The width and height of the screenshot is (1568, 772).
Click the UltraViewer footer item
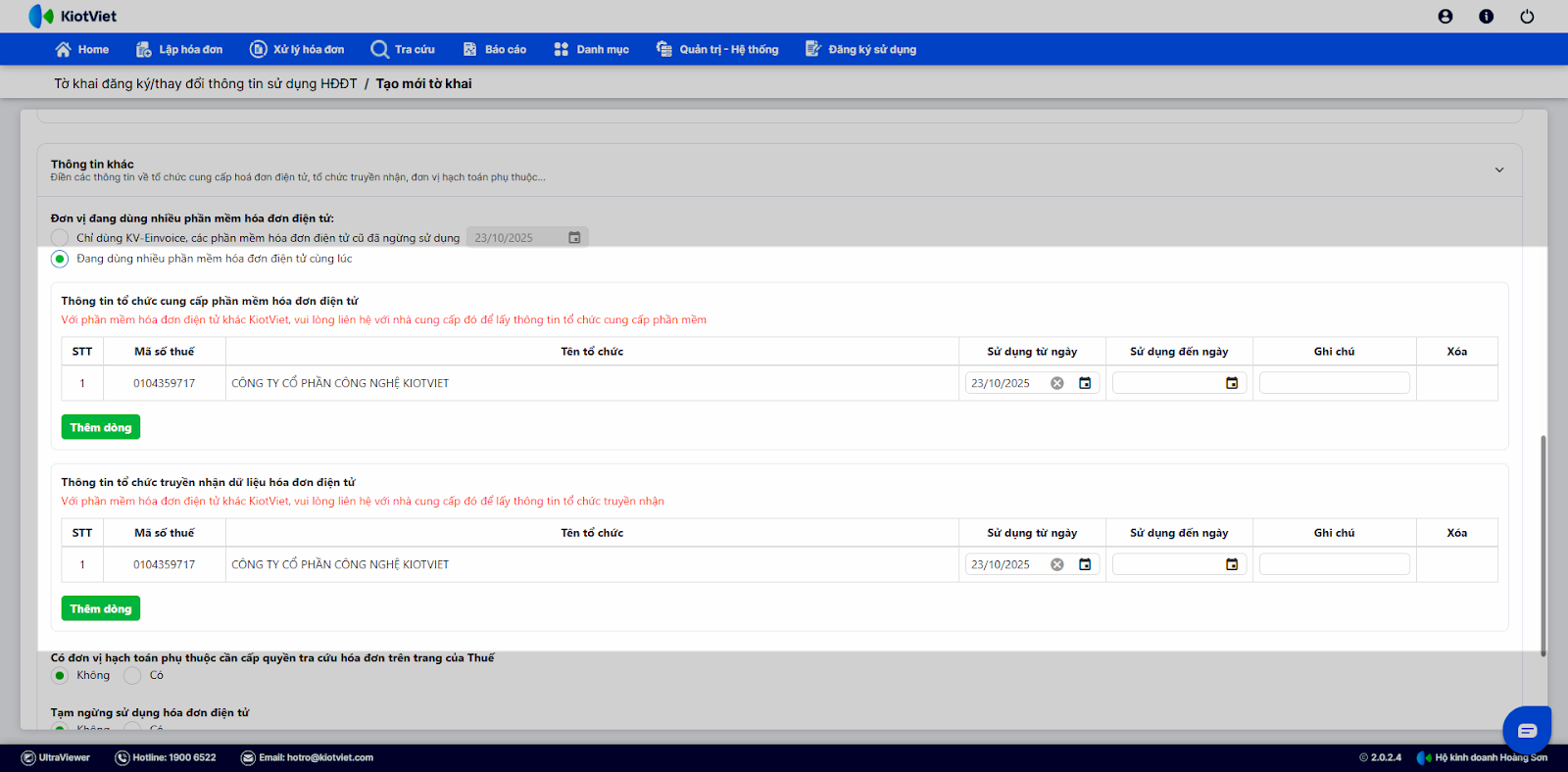[56, 757]
